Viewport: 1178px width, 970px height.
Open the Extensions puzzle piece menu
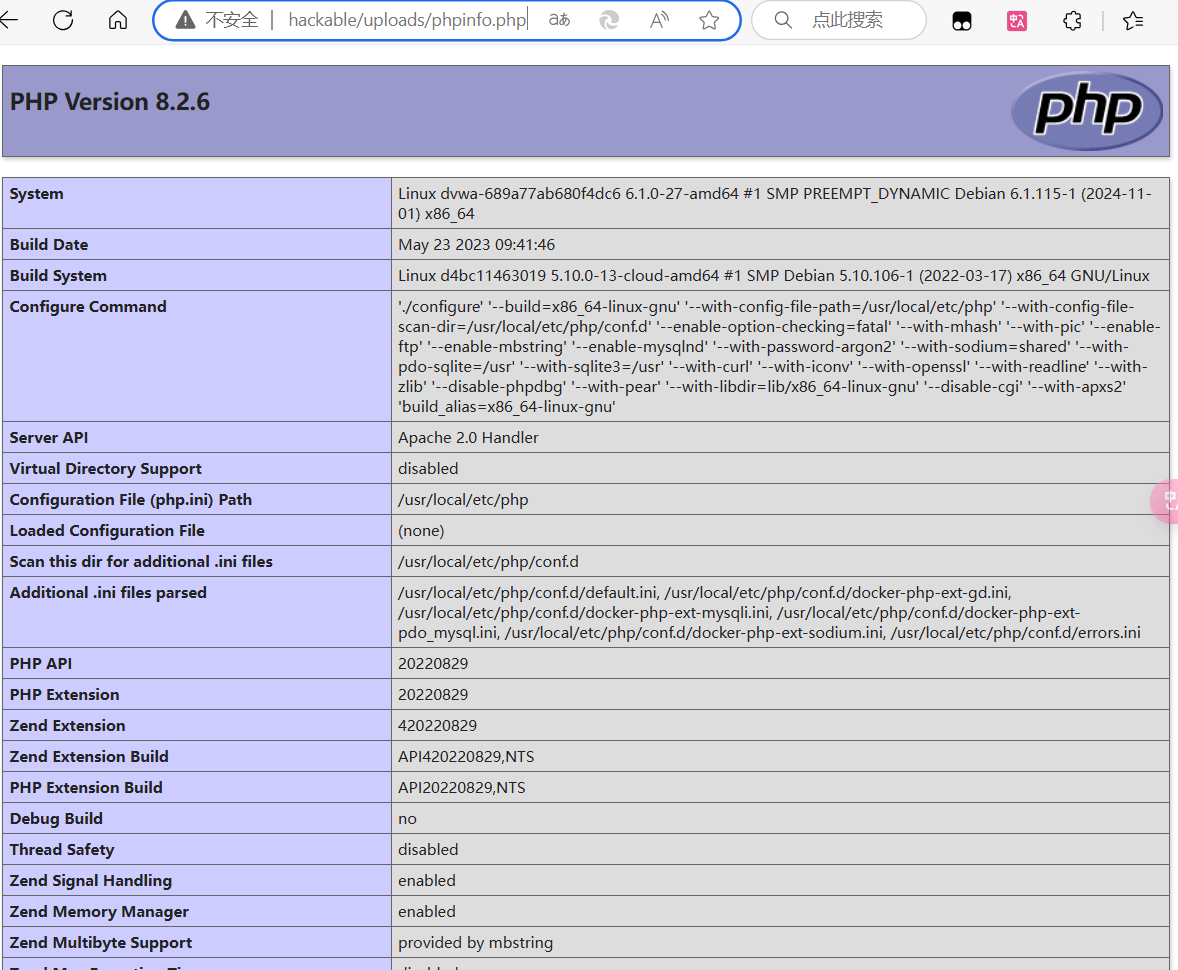click(1072, 21)
